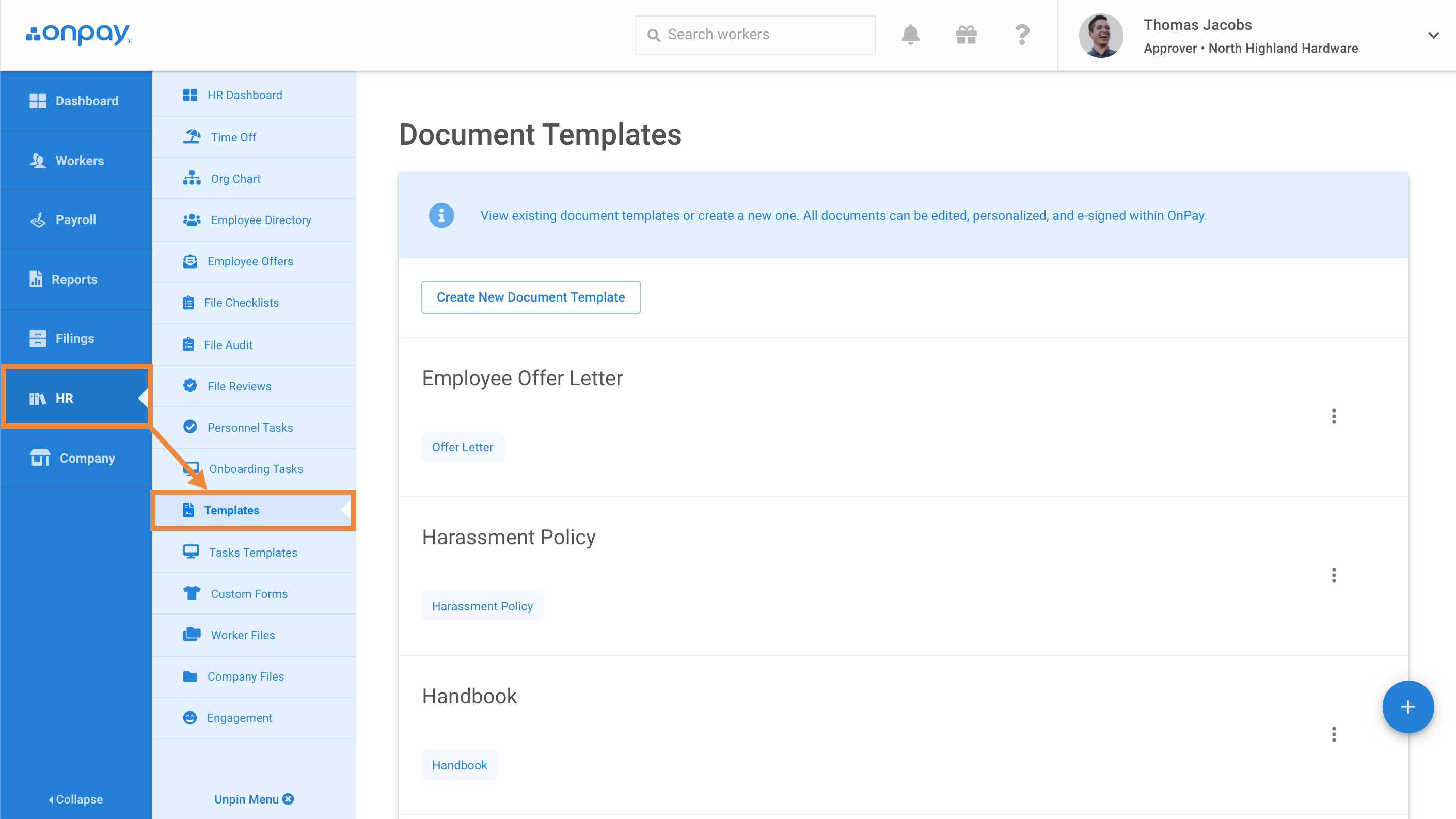Unpin the HR submenu

(x=254, y=799)
